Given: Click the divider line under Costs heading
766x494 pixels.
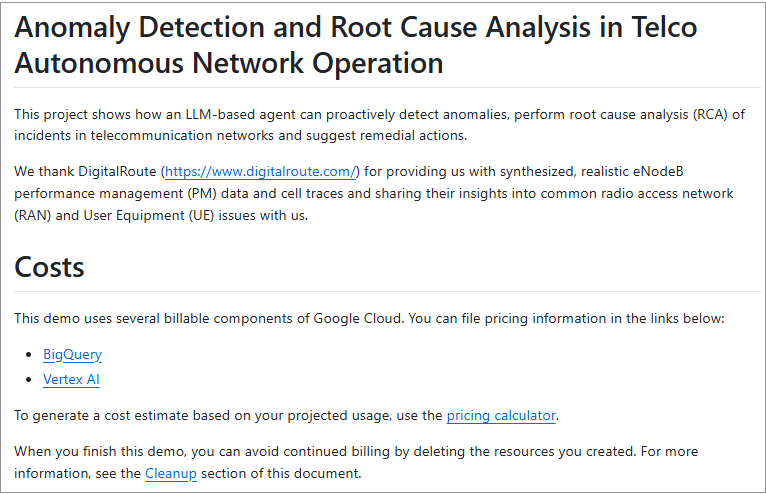Looking at the screenshot, I should [380, 291].
